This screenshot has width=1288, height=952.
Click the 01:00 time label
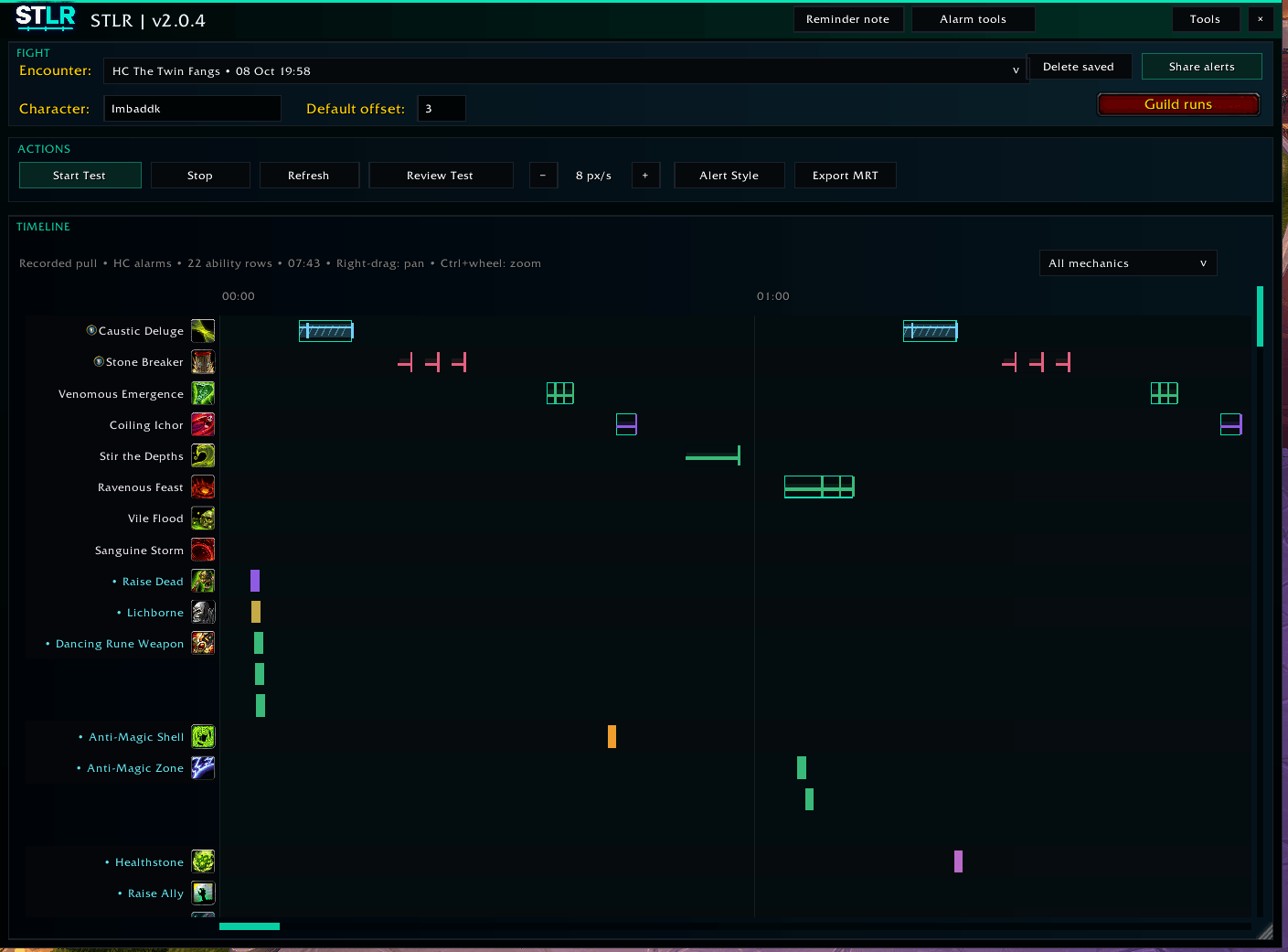tap(773, 296)
